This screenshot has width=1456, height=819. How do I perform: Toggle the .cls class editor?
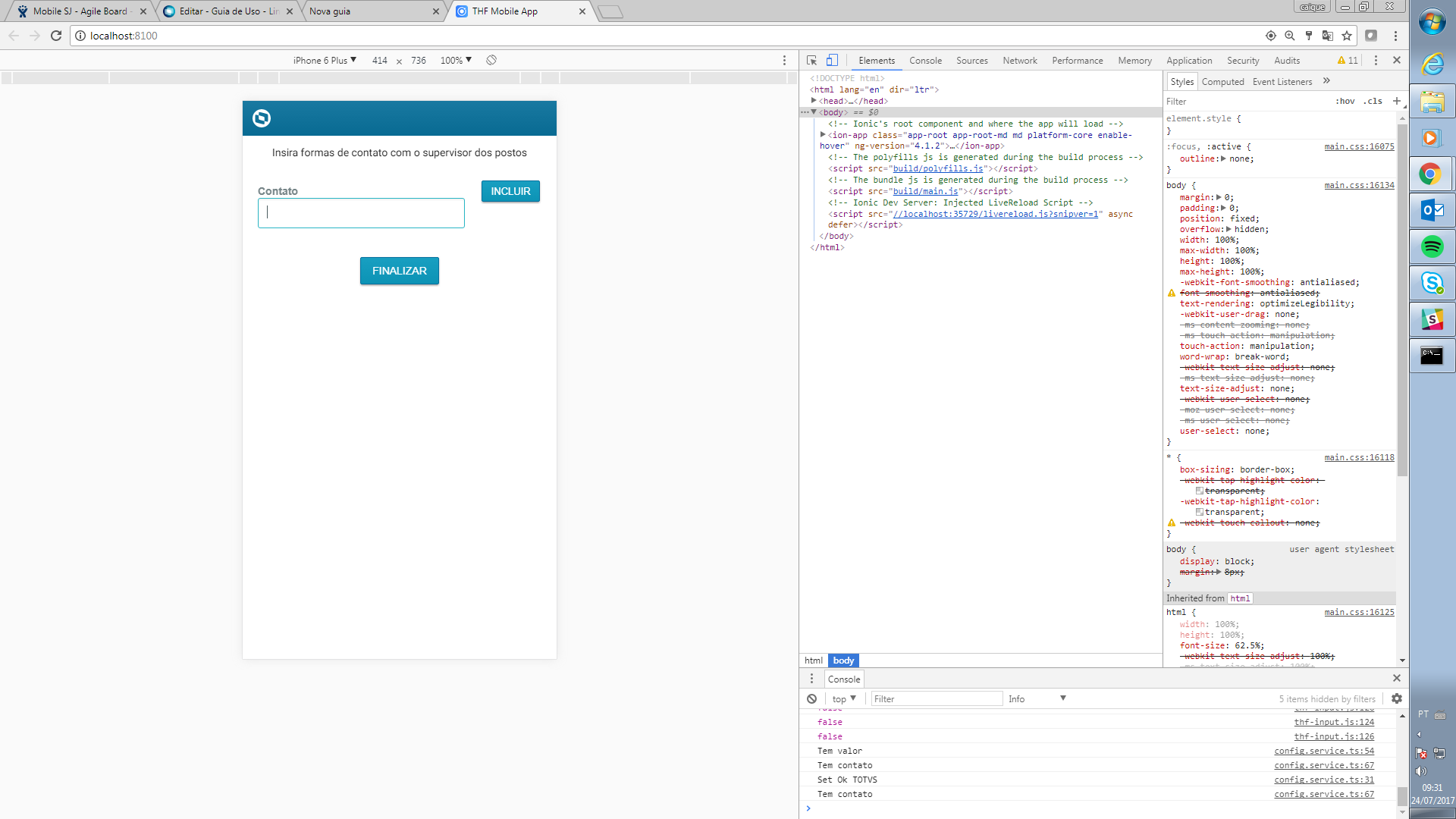[x=1373, y=101]
